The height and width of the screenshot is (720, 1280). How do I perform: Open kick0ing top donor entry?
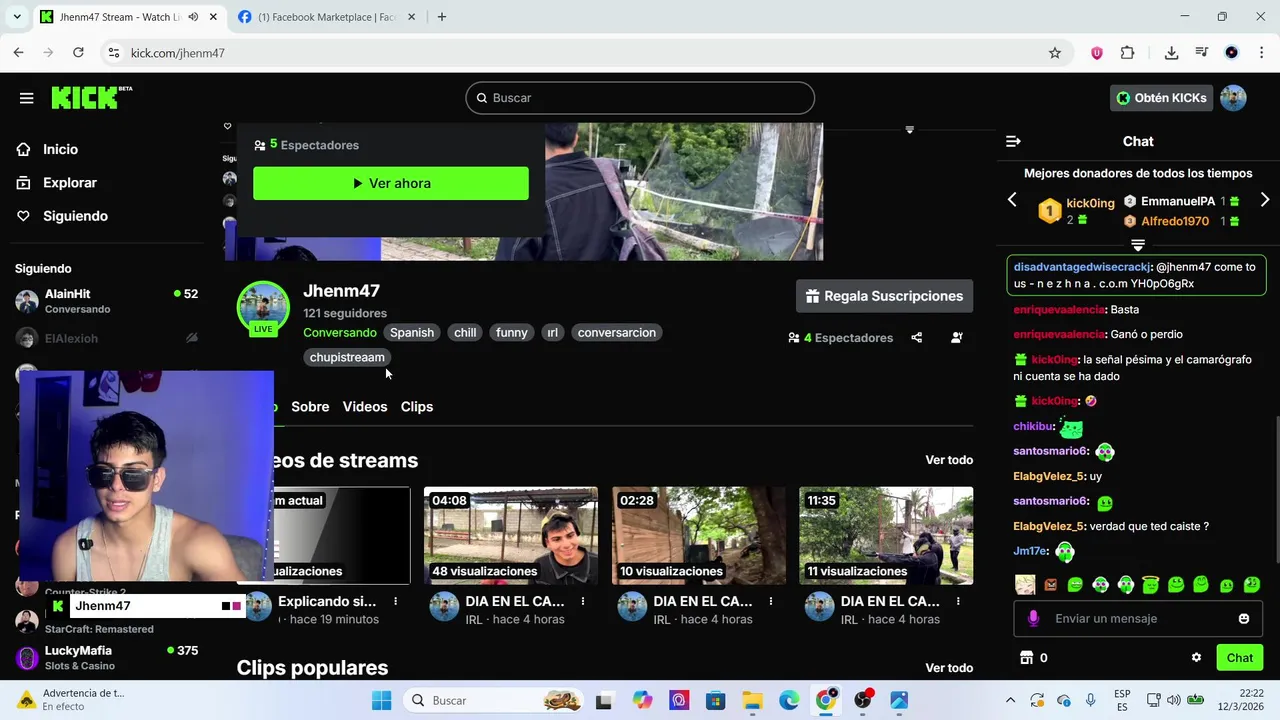point(1076,211)
